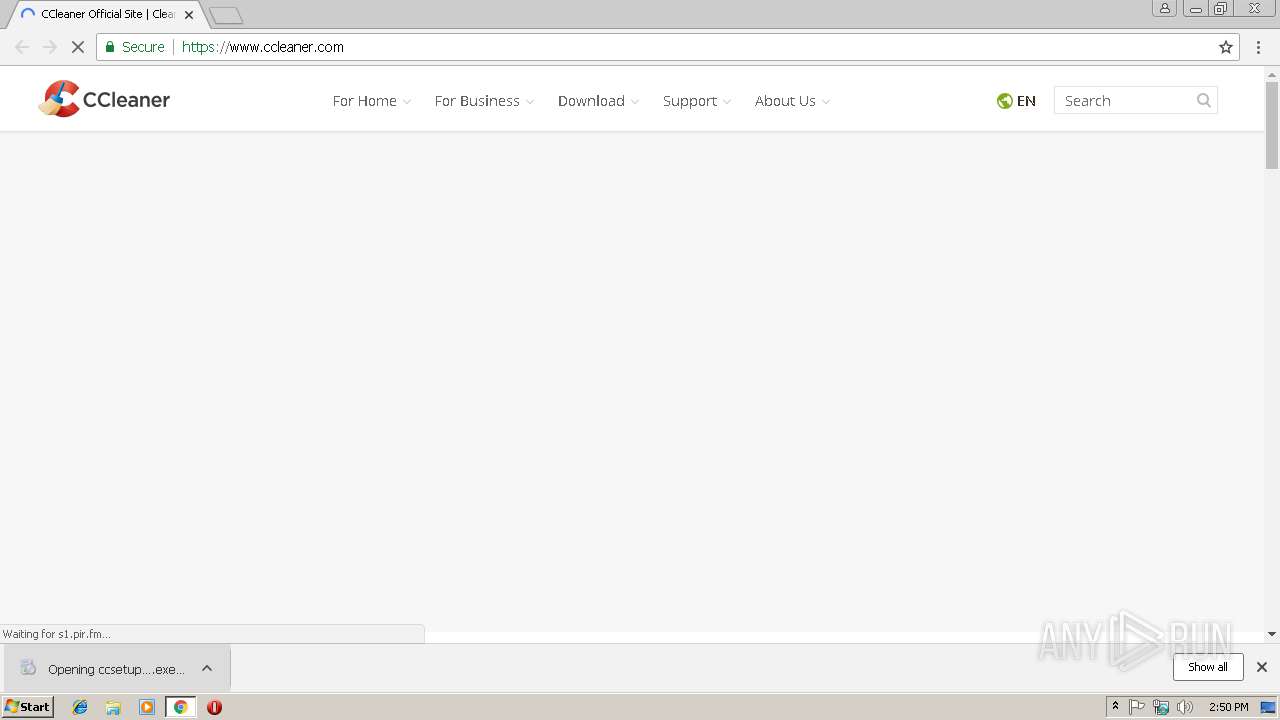Open Chrome's three-dot menu
Viewport: 1280px width, 720px height.
click(x=1260, y=47)
